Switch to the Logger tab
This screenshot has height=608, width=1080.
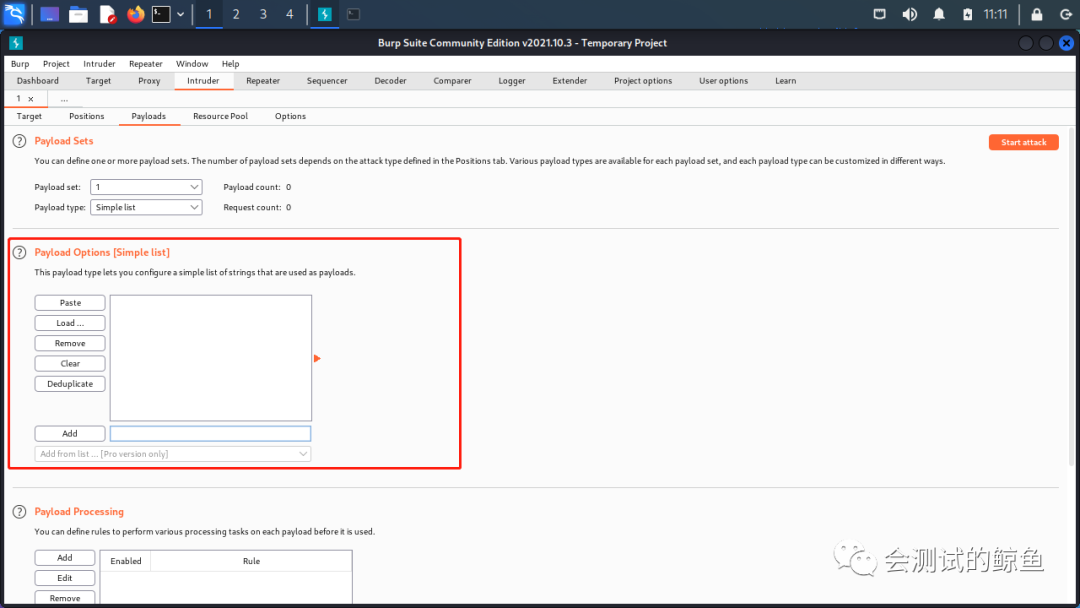coord(512,81)
